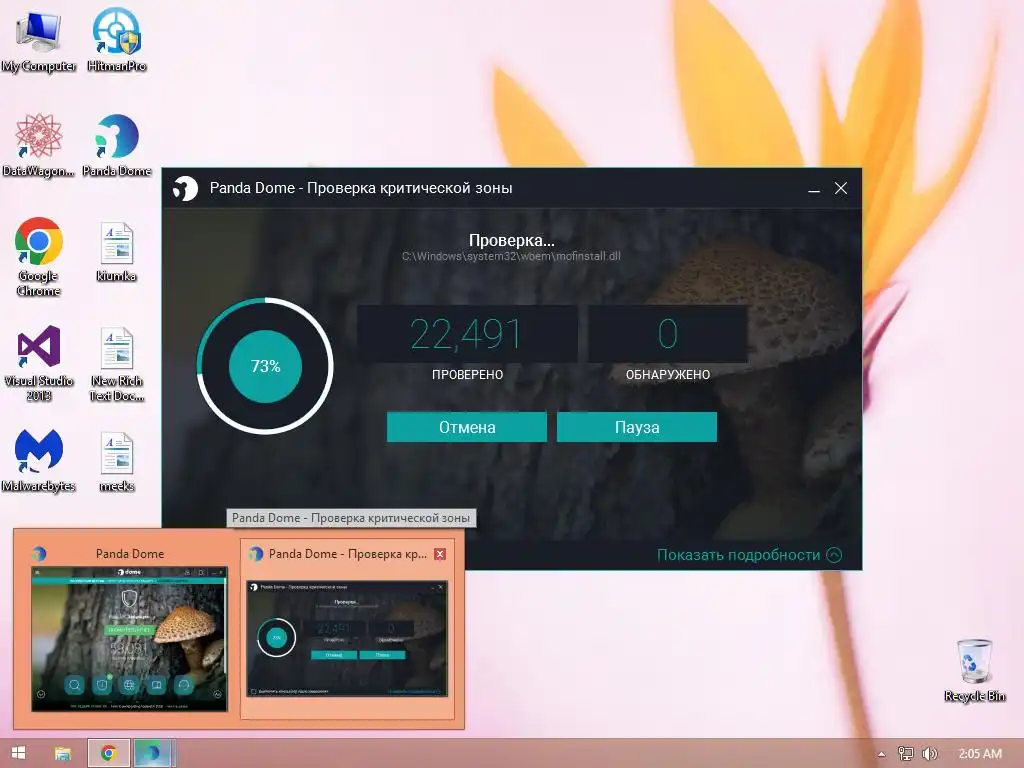Select the Visual Studio 2013 desktop shortcut
This screenshot has width=1024, height=768.
coord(39,362)
